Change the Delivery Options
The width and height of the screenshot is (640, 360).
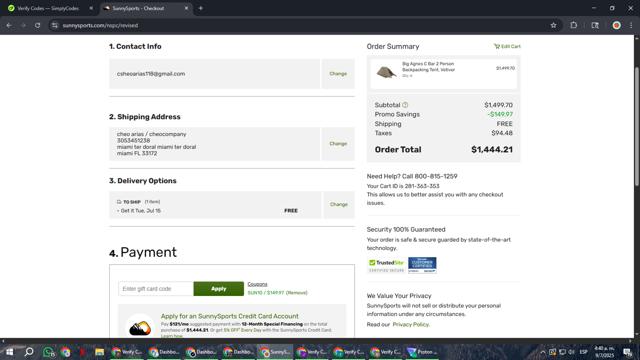(339, 204)
